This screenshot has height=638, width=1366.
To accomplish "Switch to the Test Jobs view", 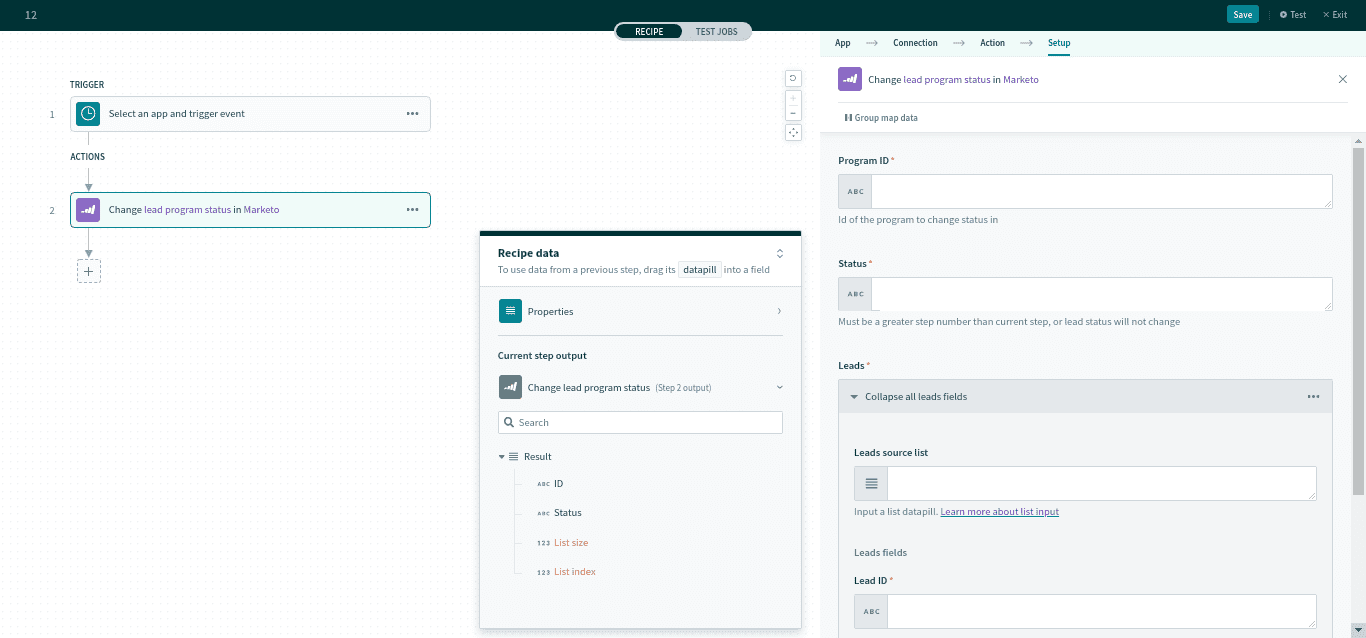I will 716,32.
